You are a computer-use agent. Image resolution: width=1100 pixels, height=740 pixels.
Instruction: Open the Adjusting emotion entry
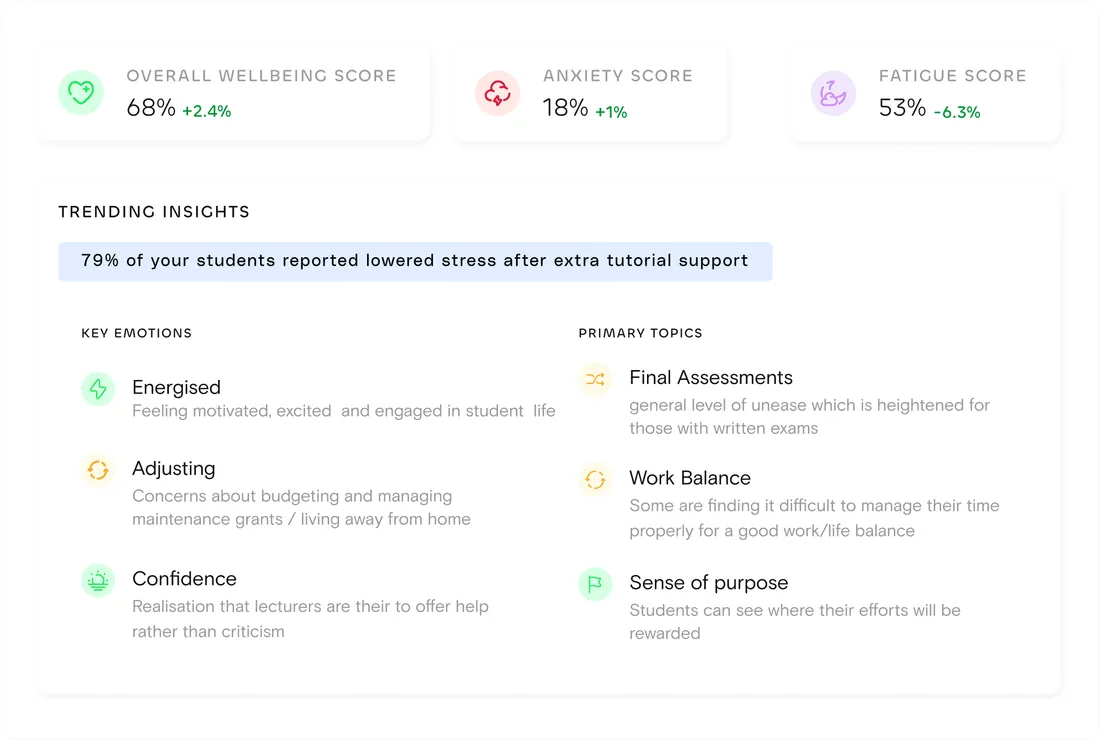[173, 468]
